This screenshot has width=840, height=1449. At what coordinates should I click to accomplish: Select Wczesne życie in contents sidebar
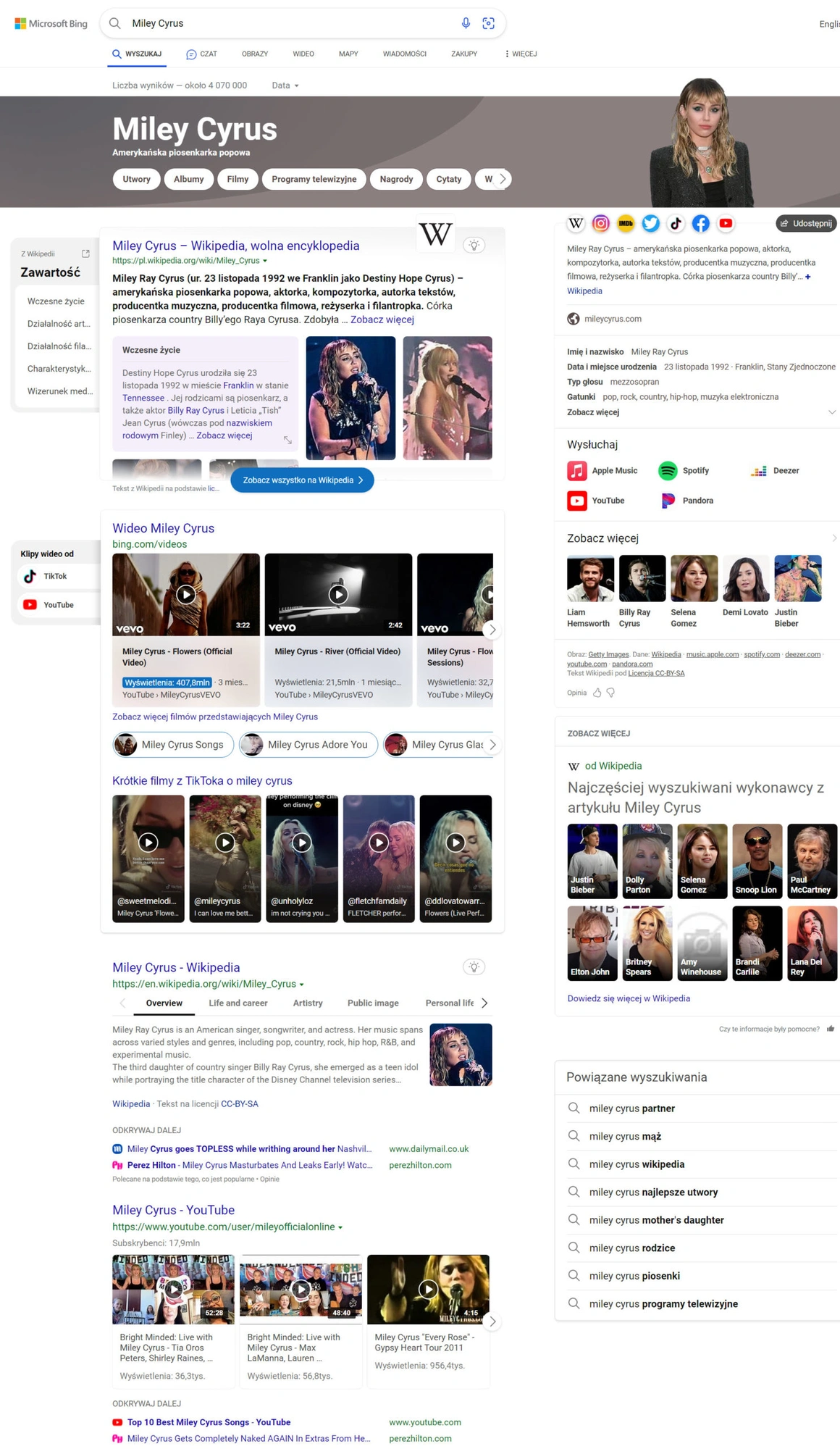pyautogui.click(x=56, y=301)
